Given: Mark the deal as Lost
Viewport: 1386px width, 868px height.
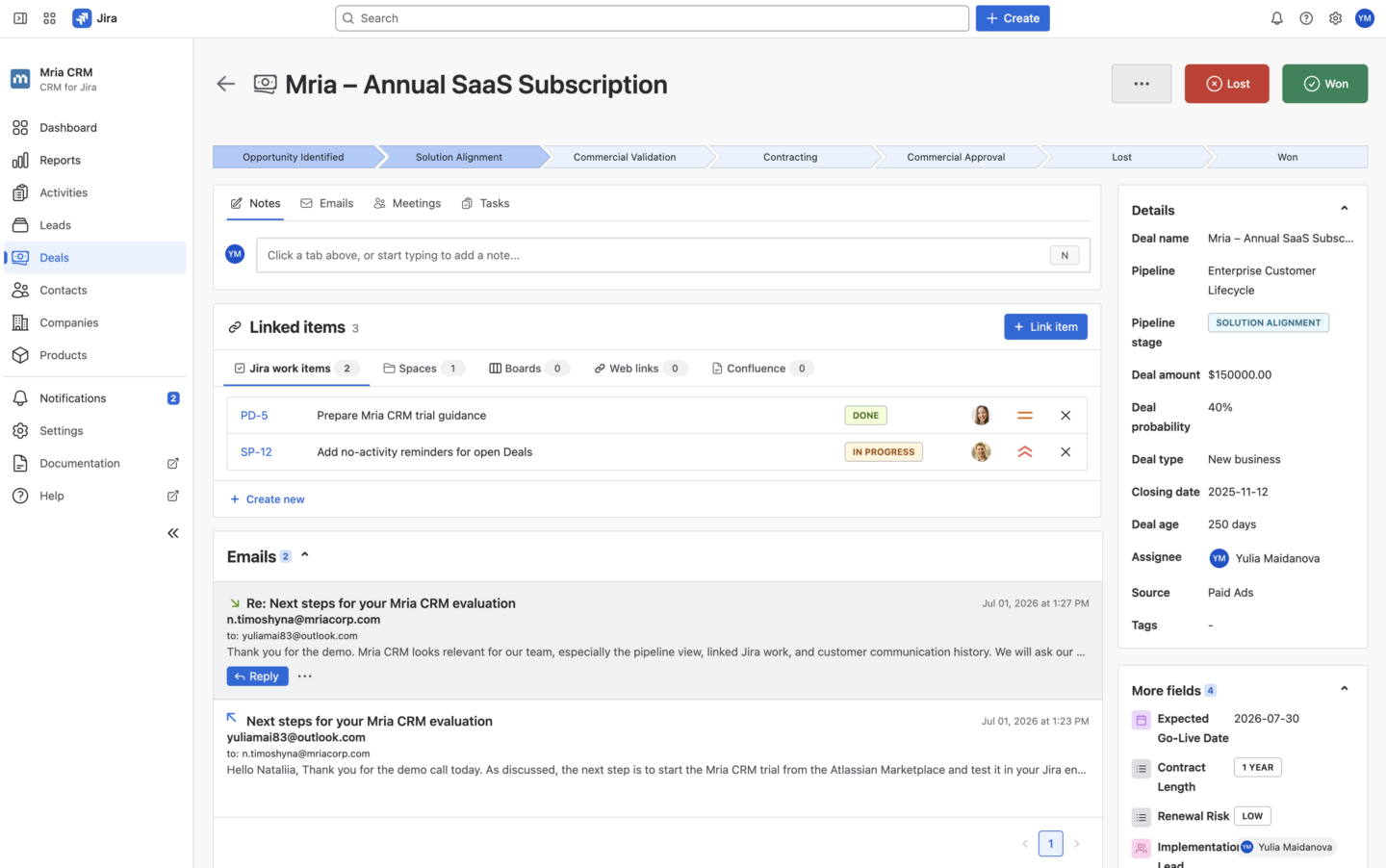Looking at the screenshot, I should 1227,84.
